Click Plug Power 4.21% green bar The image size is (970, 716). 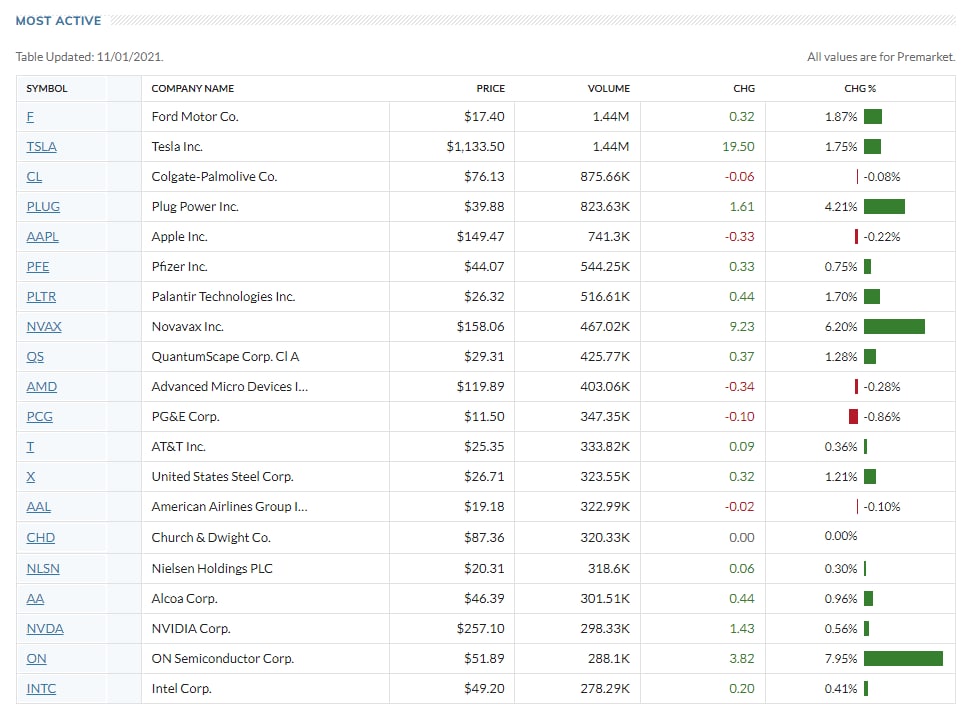click(x=884, y=207)
